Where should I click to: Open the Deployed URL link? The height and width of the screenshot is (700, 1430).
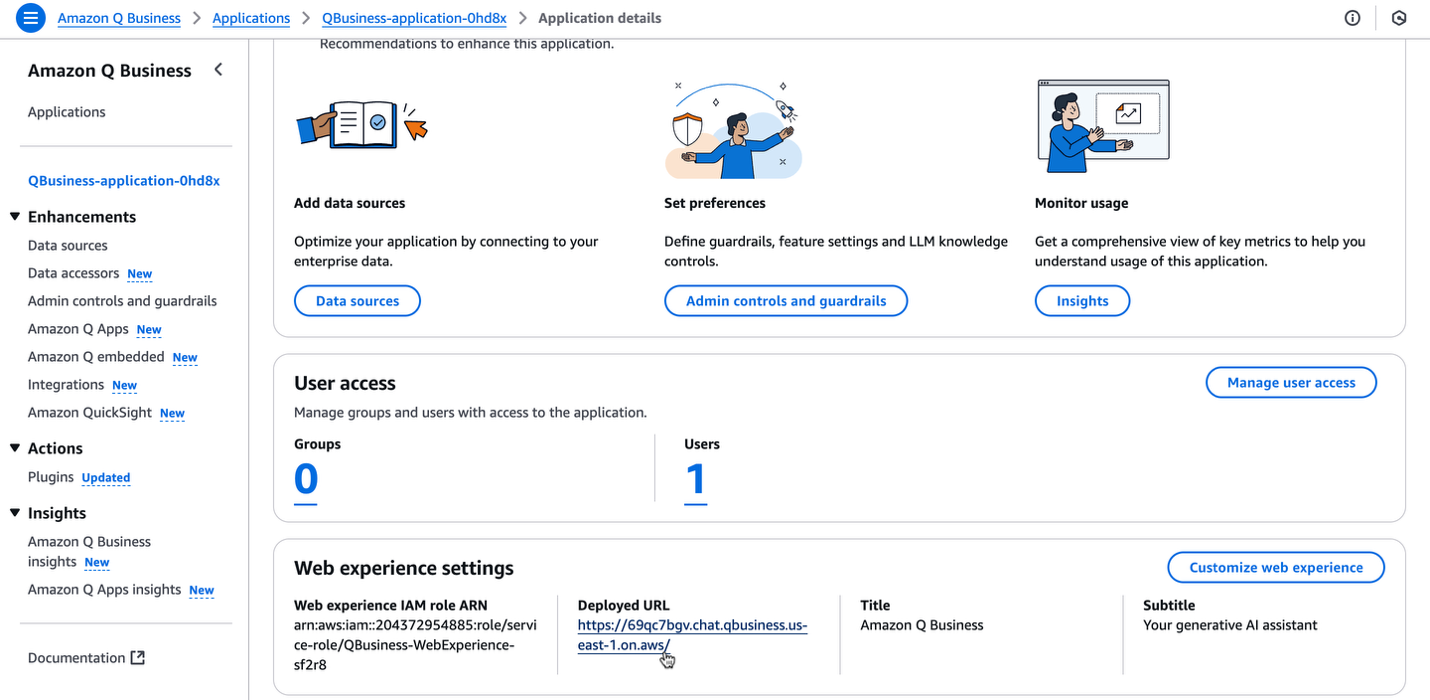click(x=691, y=635)
